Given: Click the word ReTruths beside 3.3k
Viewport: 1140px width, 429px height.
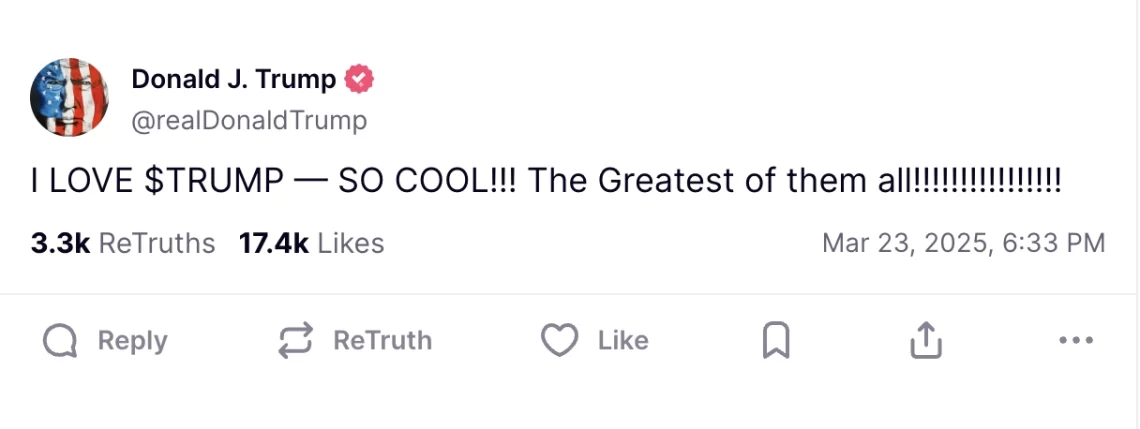Looking at the screenshot, I should (x=157, y=243).
